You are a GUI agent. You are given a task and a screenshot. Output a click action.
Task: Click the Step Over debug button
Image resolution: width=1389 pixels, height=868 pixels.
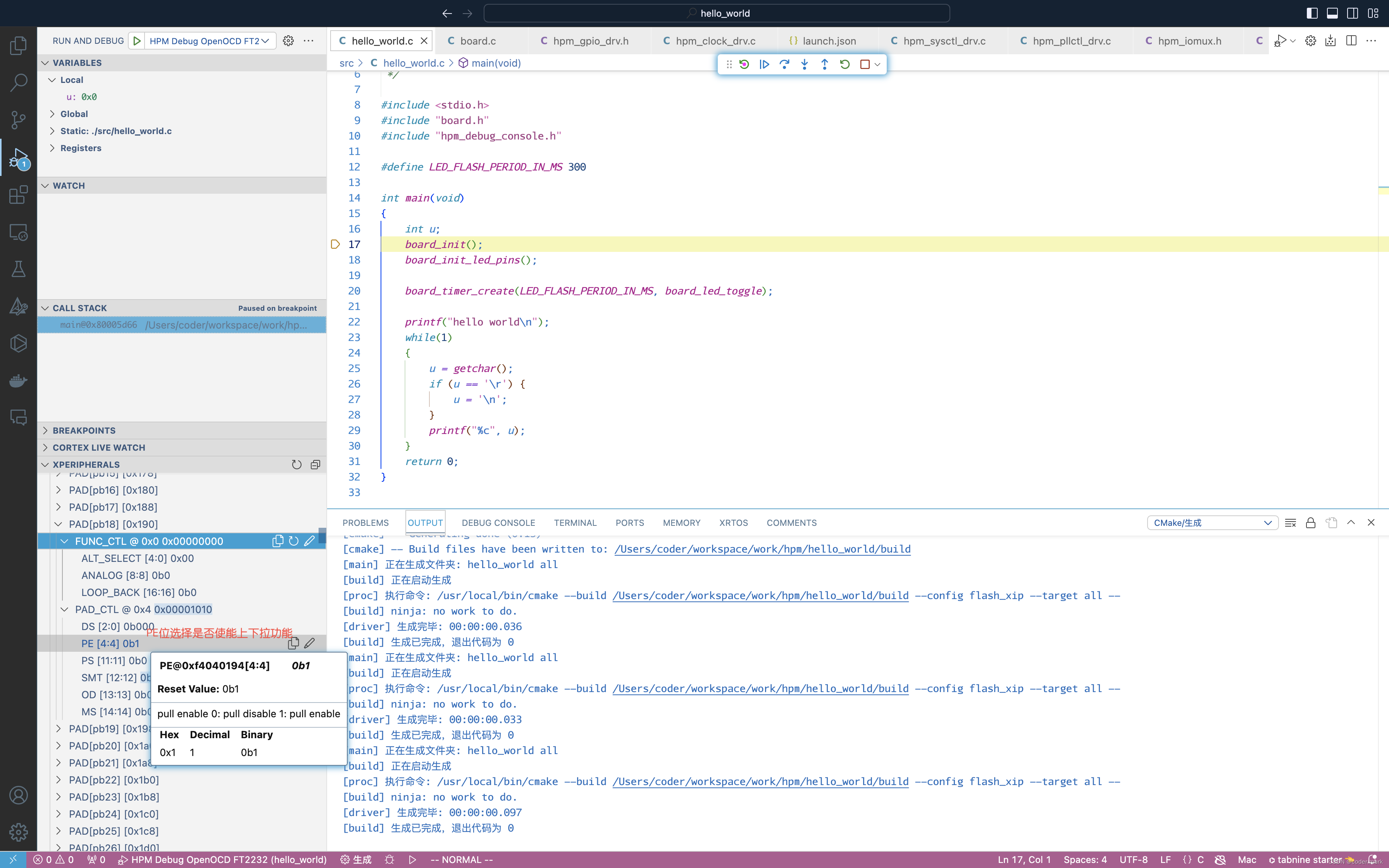(784, 64)
